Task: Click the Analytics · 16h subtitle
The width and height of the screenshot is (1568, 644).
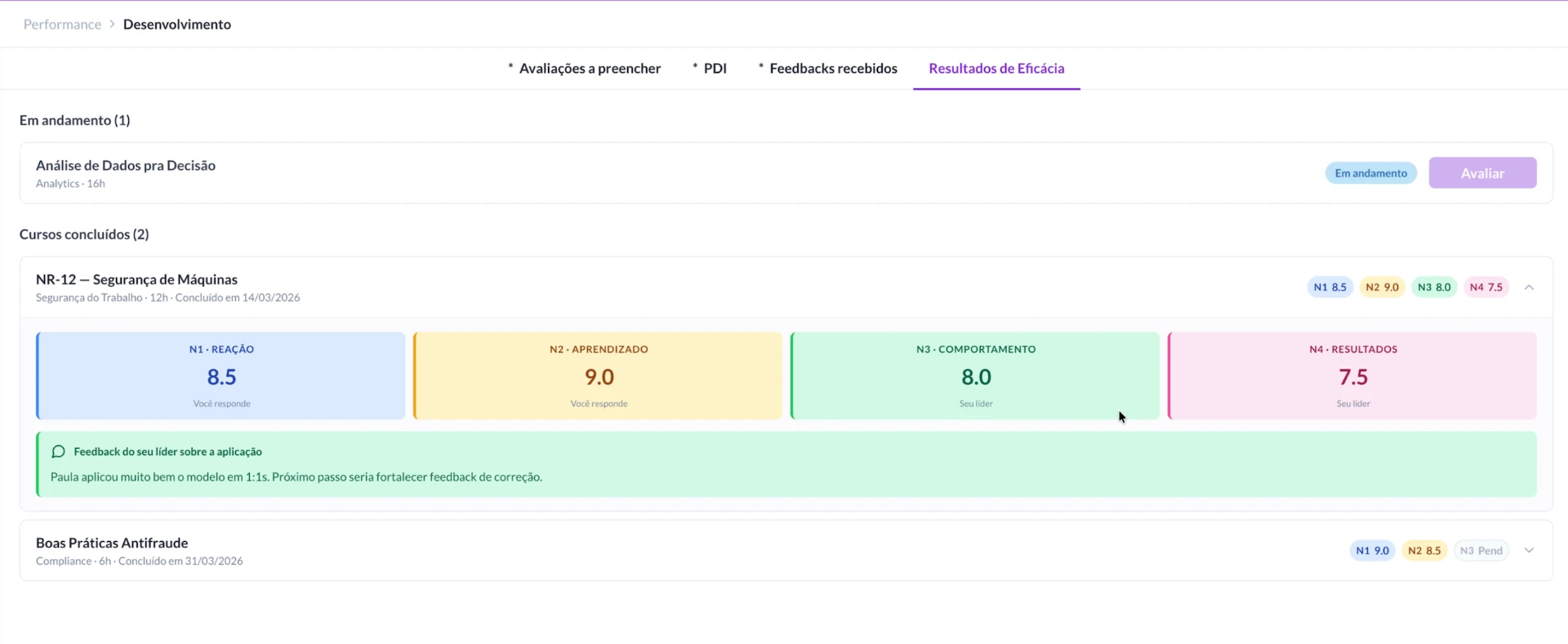Action: click(70, 184)
